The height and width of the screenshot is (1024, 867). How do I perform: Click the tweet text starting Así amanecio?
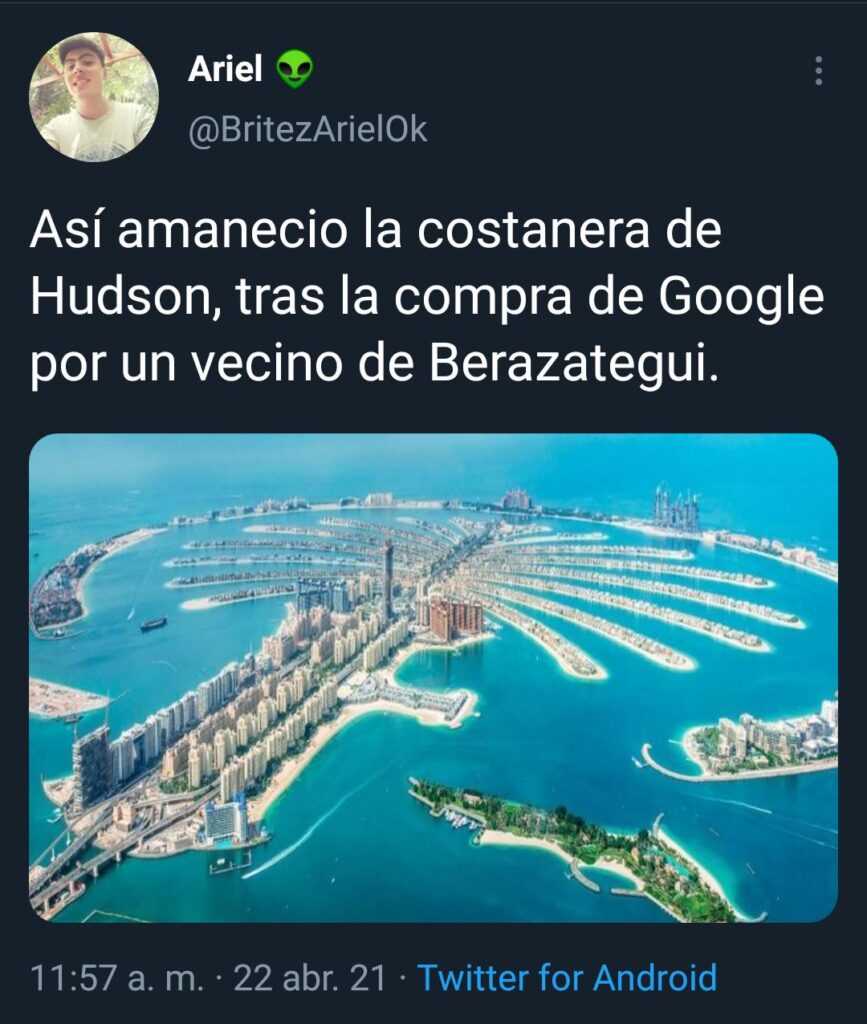[427, 297]
